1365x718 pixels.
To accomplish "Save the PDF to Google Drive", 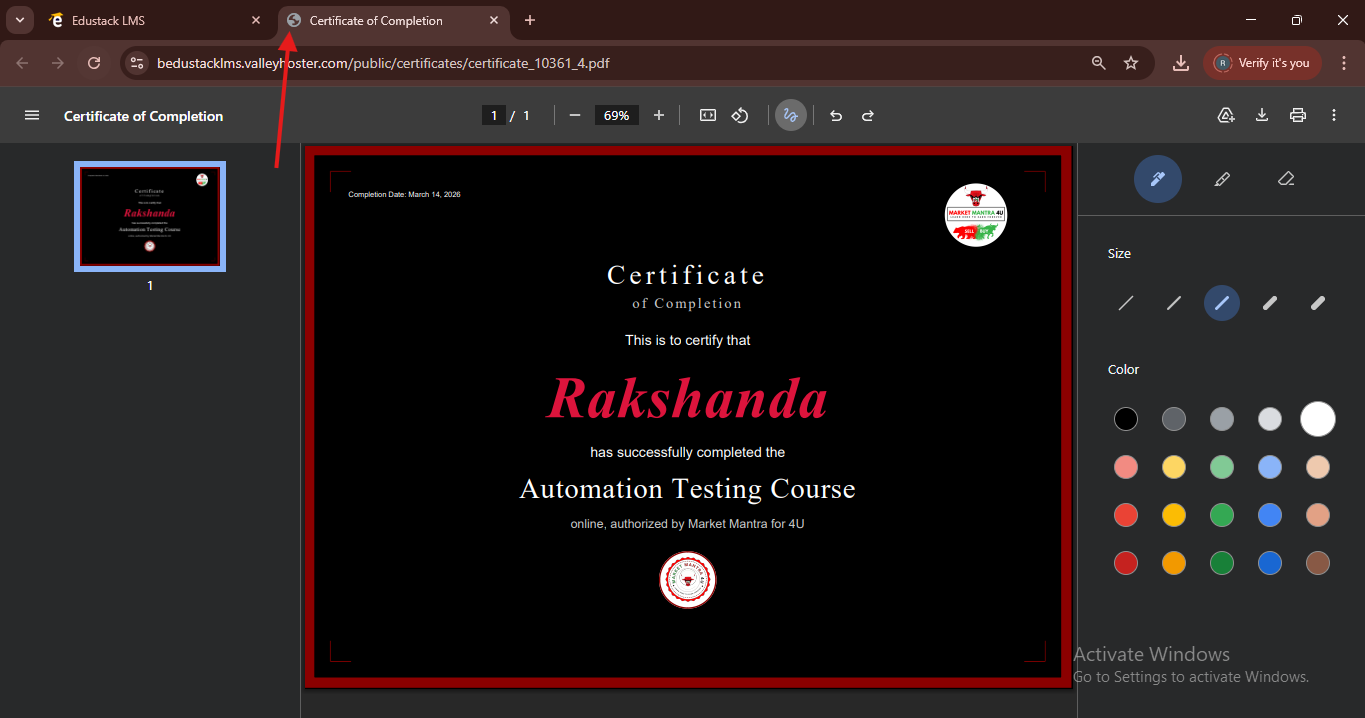I will pyautogui.click(x=1226, y=116).
